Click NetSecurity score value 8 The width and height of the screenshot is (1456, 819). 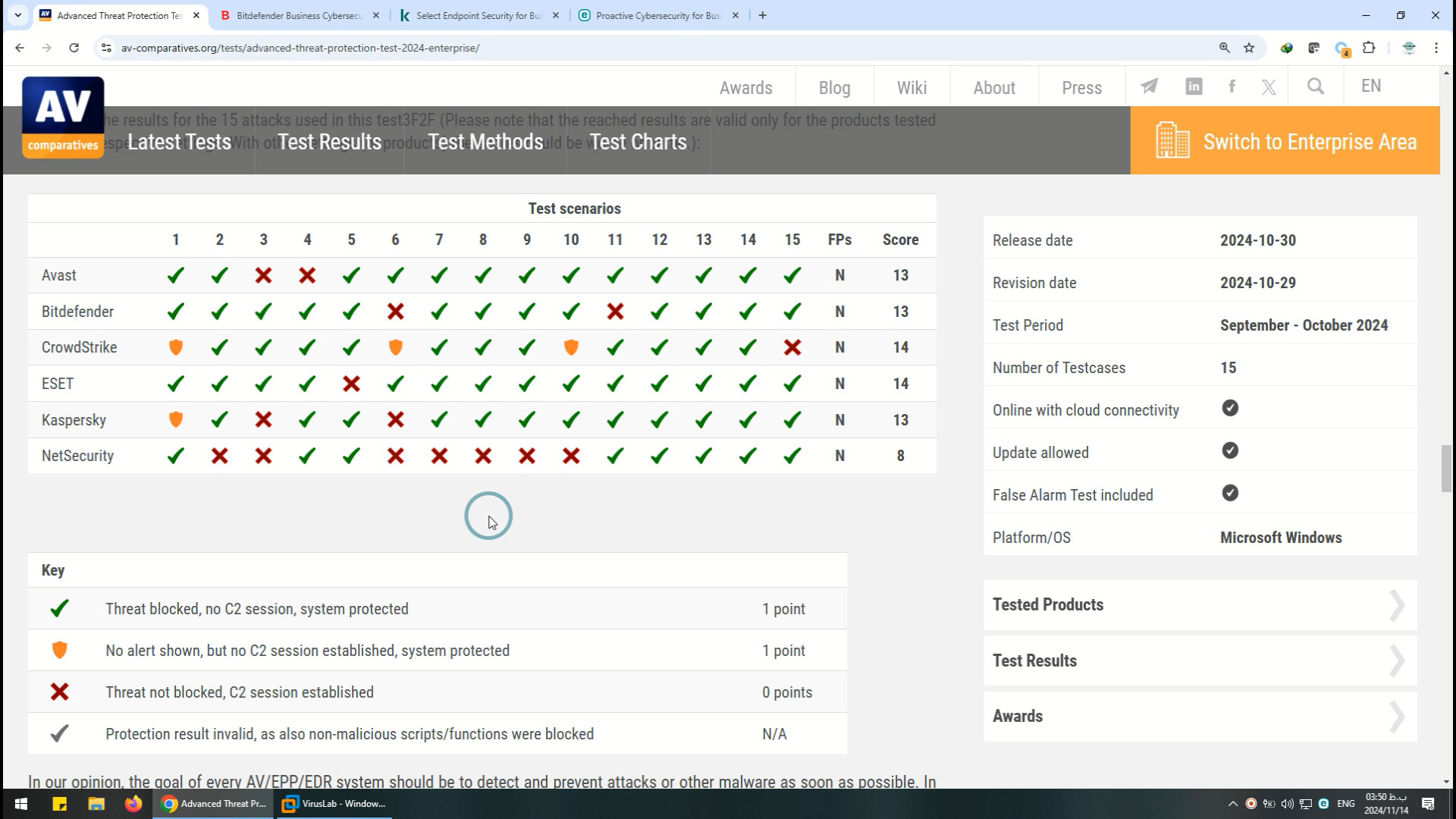click(x=900, y=456)
